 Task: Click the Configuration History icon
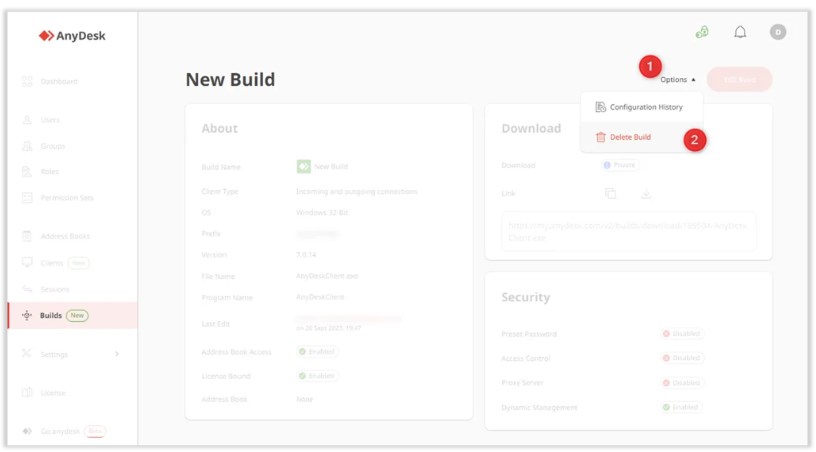click(x=601, y=107)
